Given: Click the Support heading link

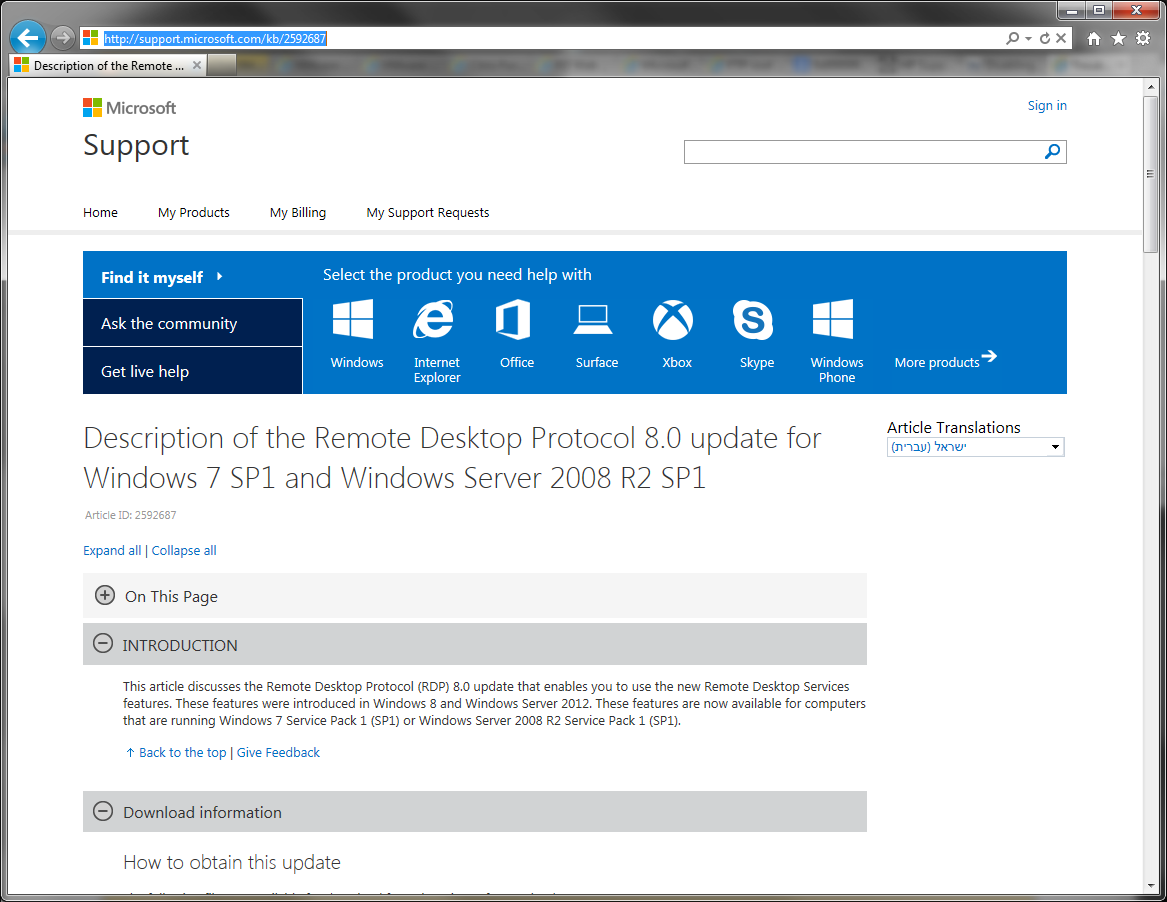Looking at the screenshot, I should [136, 145].
